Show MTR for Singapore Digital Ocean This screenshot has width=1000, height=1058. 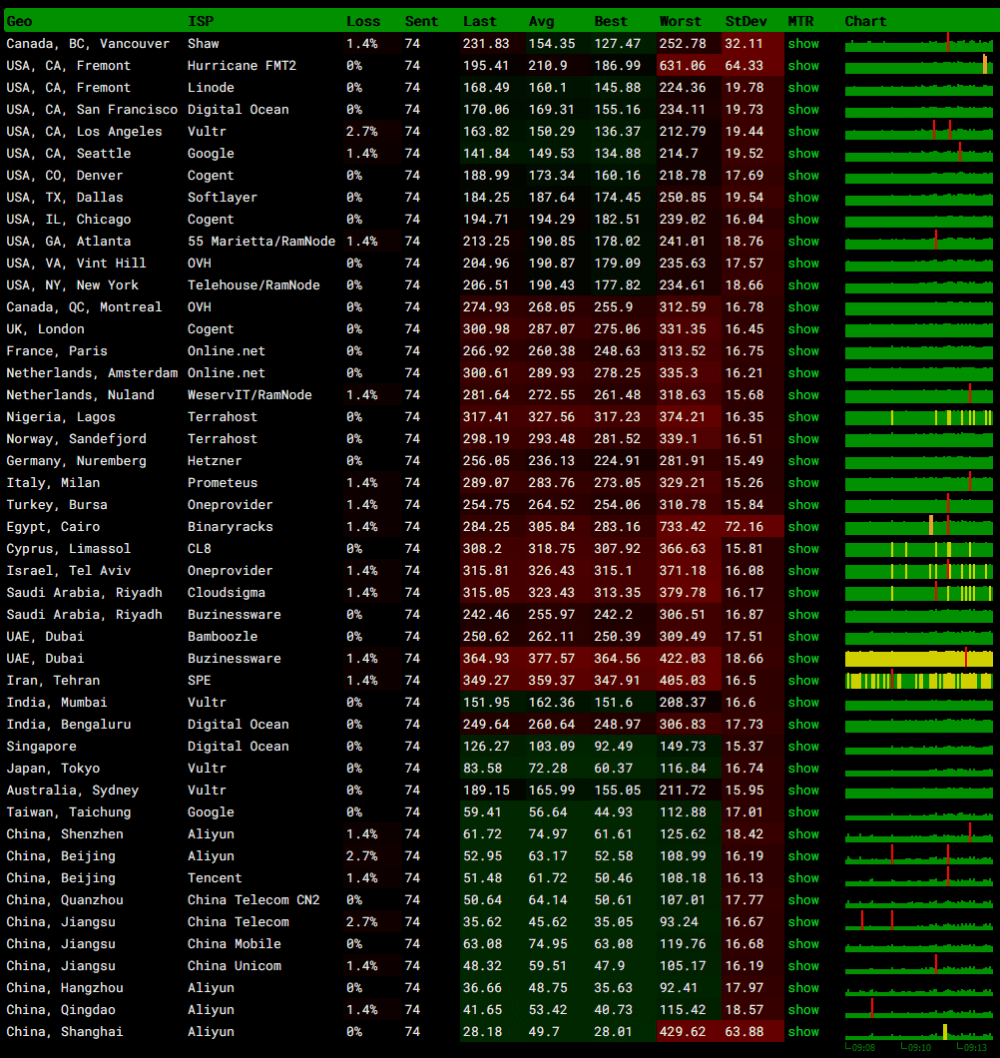pyautogui.click(x=803, y=746)
